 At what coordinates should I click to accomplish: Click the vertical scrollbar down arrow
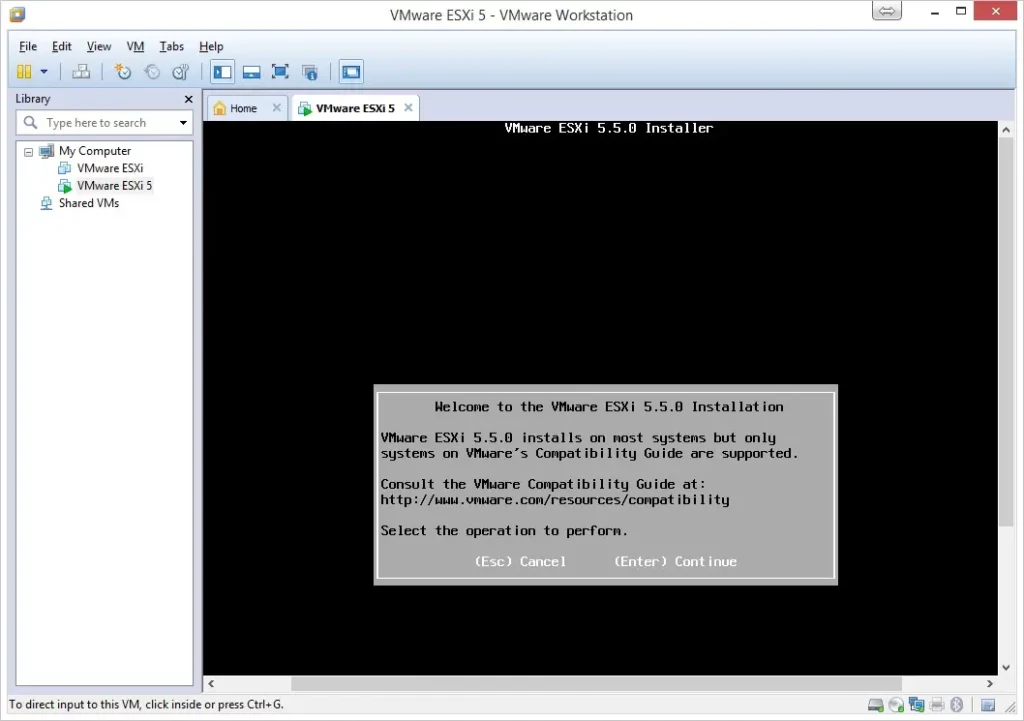(1006, 667)
